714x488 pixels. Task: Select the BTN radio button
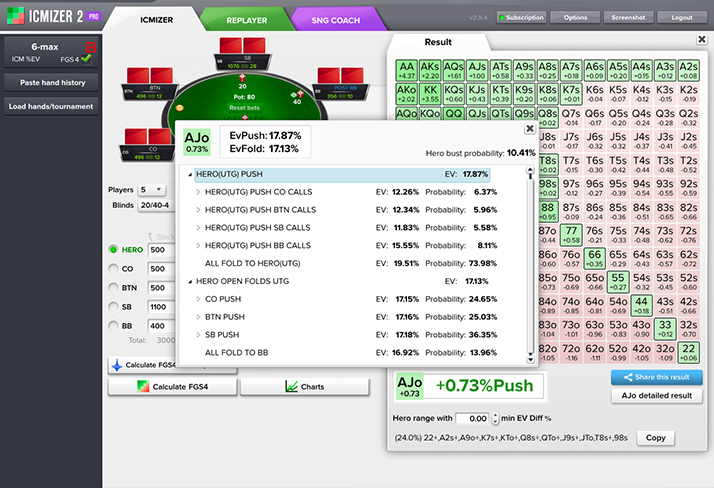click(113, 288)
